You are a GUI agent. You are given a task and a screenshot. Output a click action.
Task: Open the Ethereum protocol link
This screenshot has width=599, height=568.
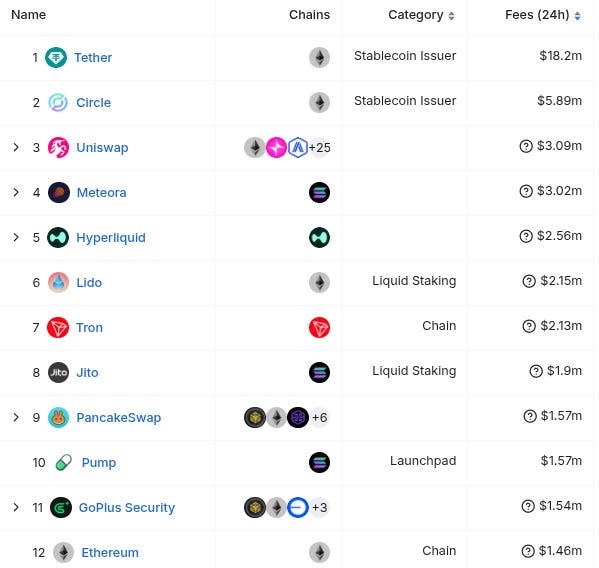pos(110,553)
